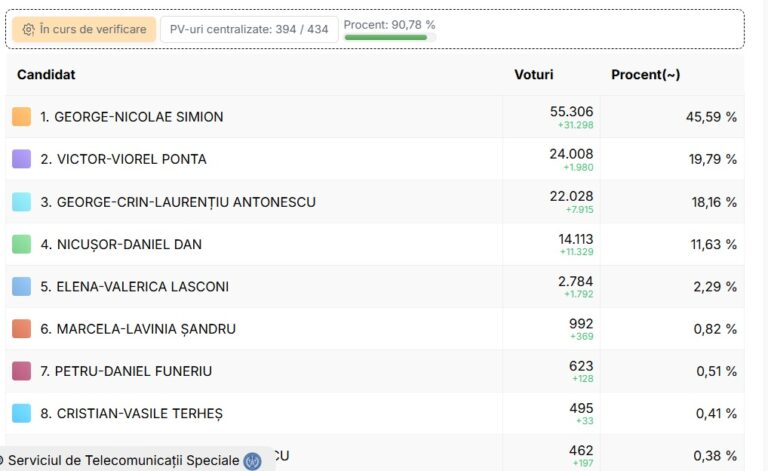Click the percentage 2,29 %
This screenshot has height=471, width=768.
(715, 286)
